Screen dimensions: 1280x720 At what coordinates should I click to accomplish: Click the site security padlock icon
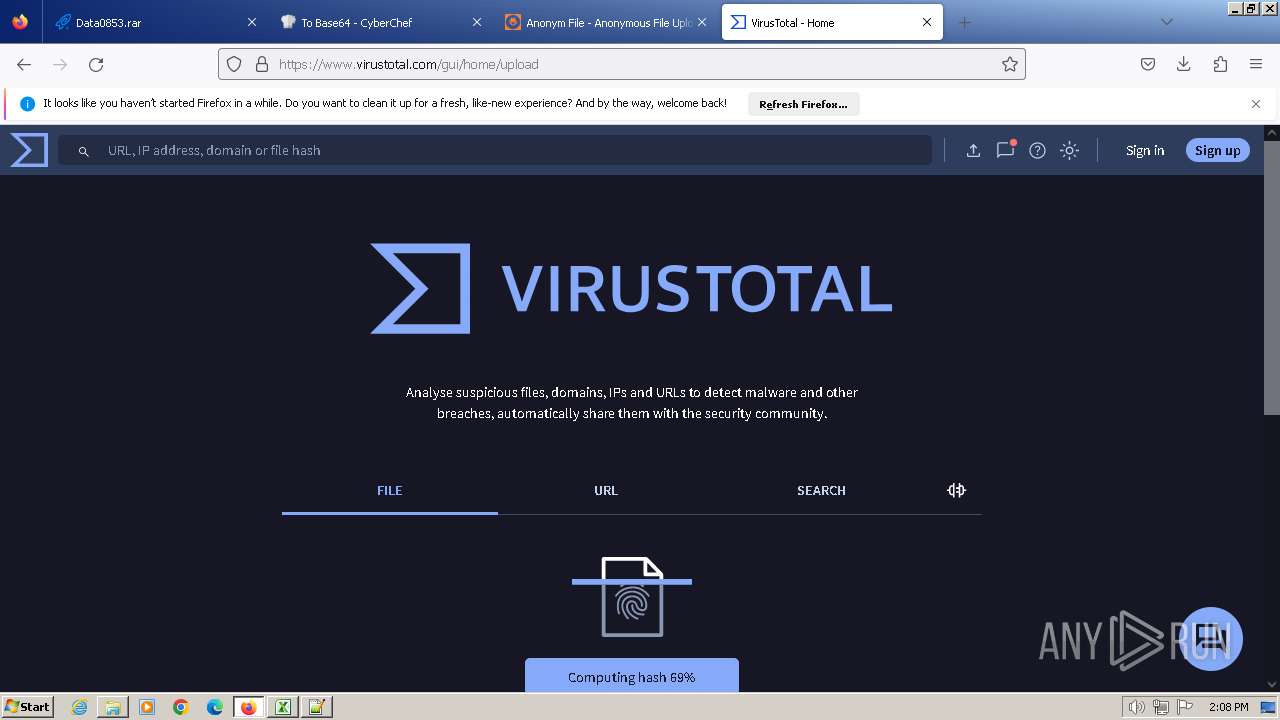pos(262,64)
